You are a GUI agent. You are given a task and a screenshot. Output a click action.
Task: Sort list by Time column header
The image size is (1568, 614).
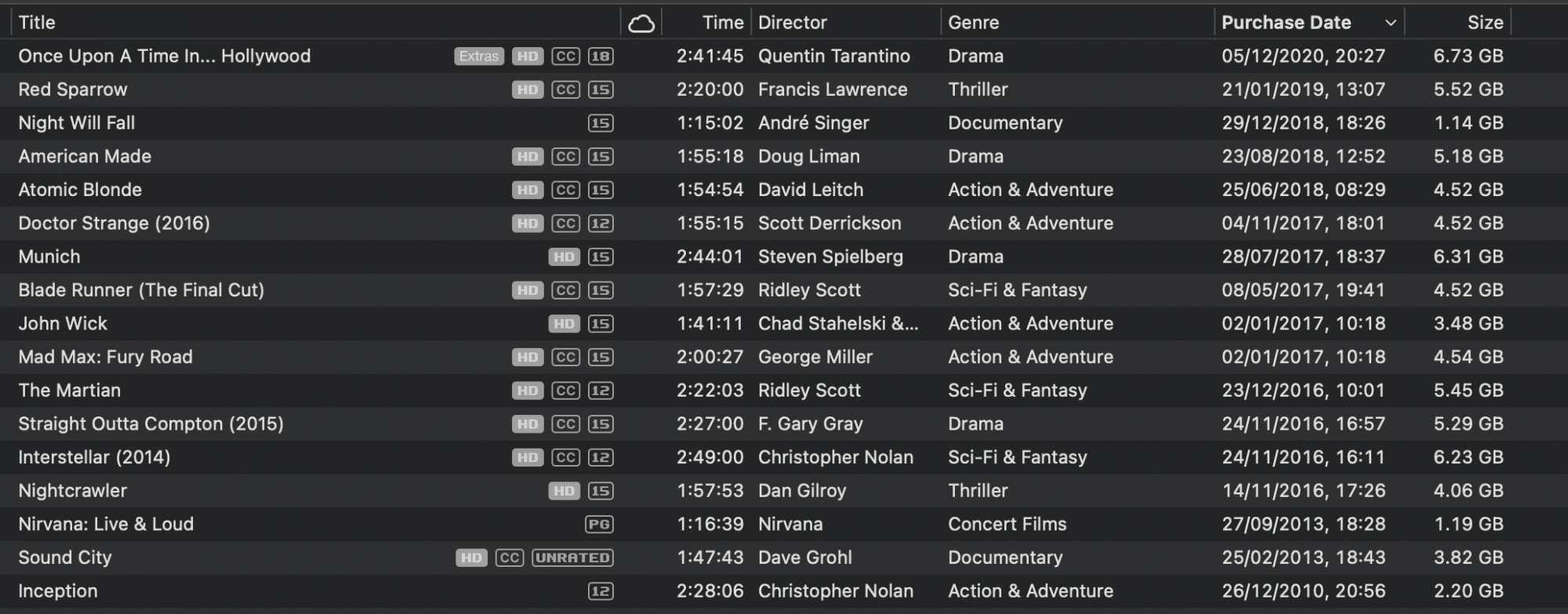click(x=722, y=23)
